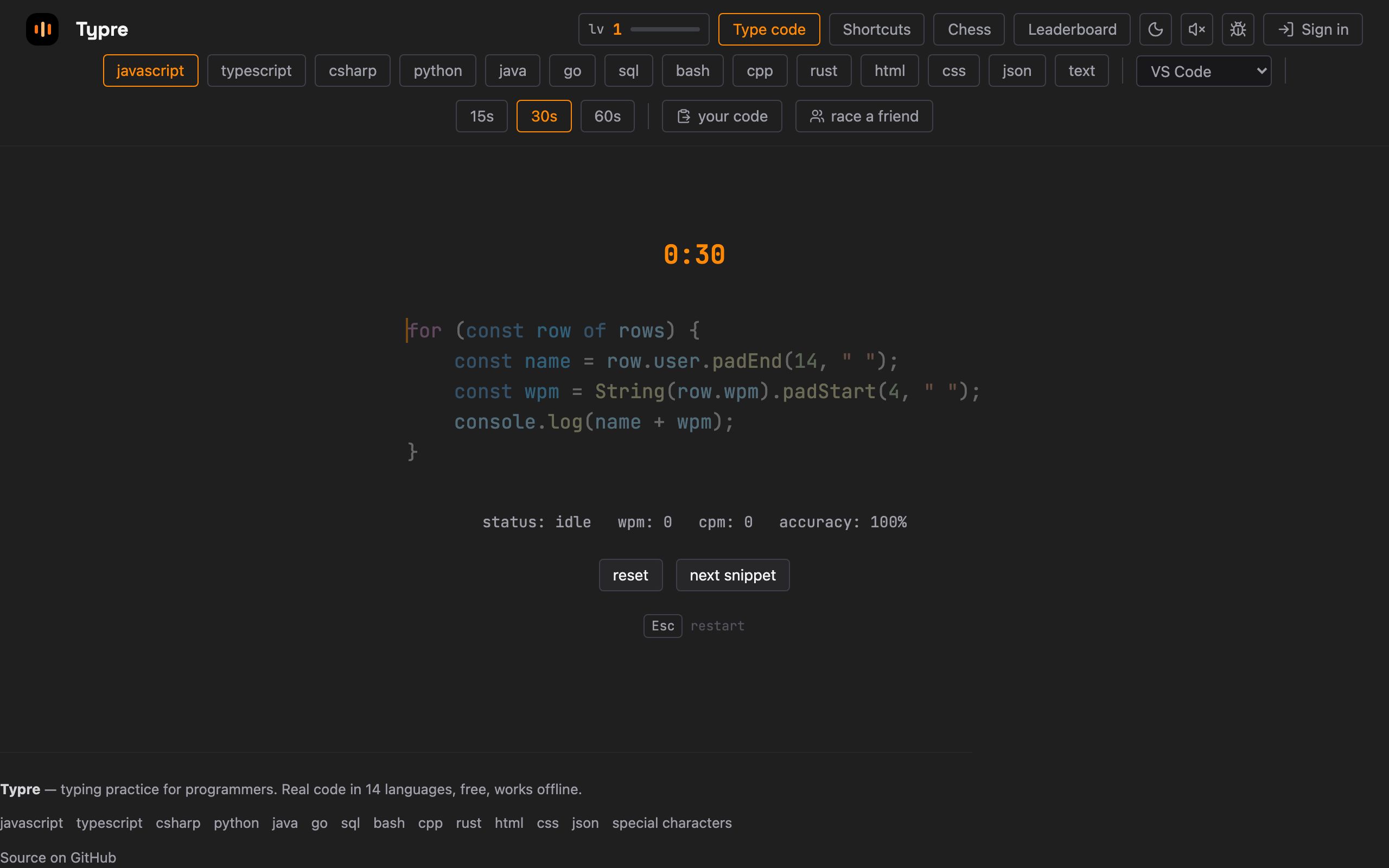This screenshot has height=868, width=1389.
Task: Click the reset button
Action: pyautogui.click(x=631, y=575)
